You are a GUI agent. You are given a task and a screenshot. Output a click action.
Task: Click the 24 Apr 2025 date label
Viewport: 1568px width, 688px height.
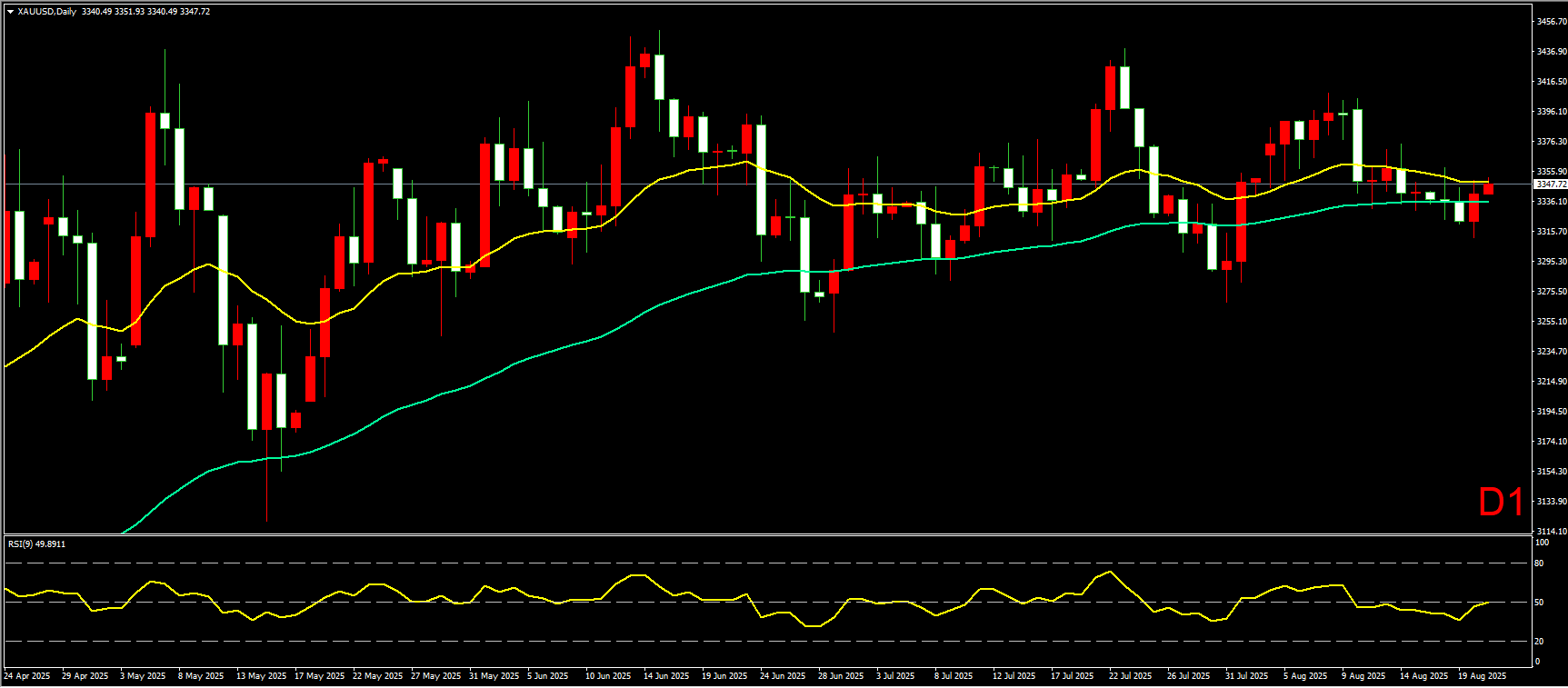pos(27,676)
